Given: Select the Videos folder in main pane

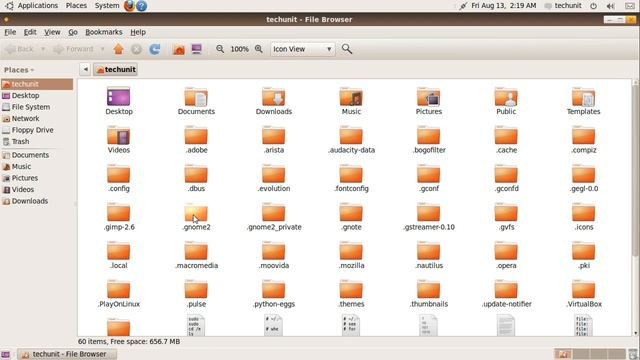Looking at the screenshot, I should pyautogui.click(x=119, y=140).
